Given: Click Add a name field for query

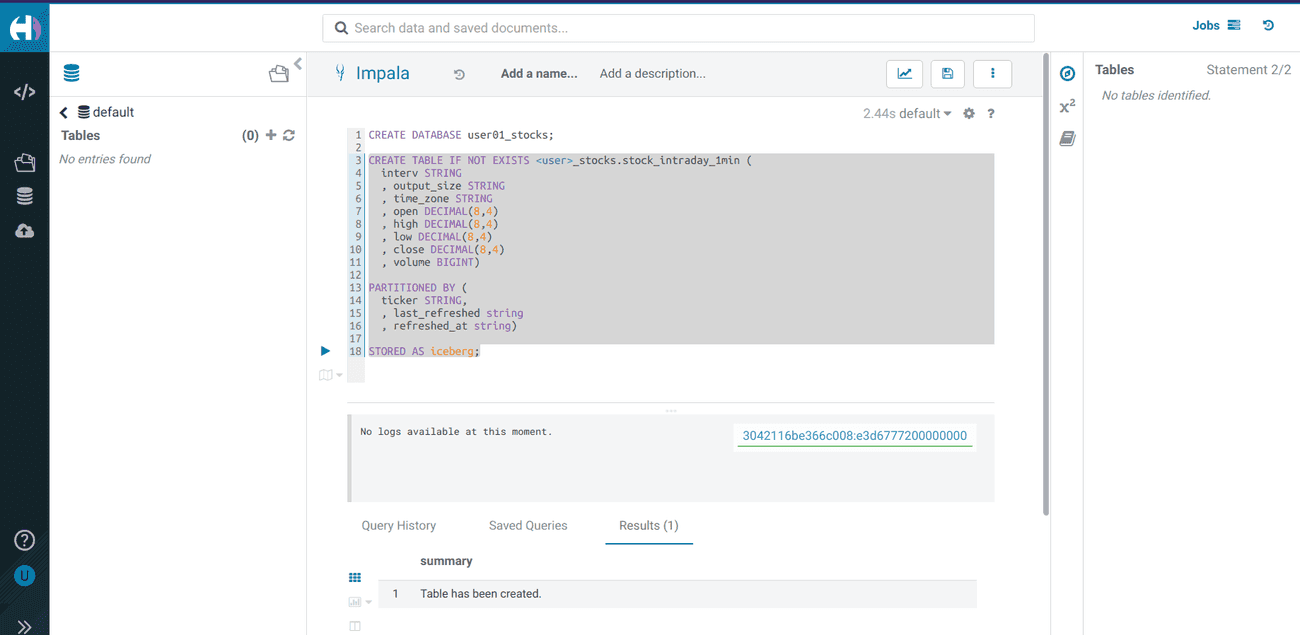Looking at the screenshot, I should tap(539, 74).
